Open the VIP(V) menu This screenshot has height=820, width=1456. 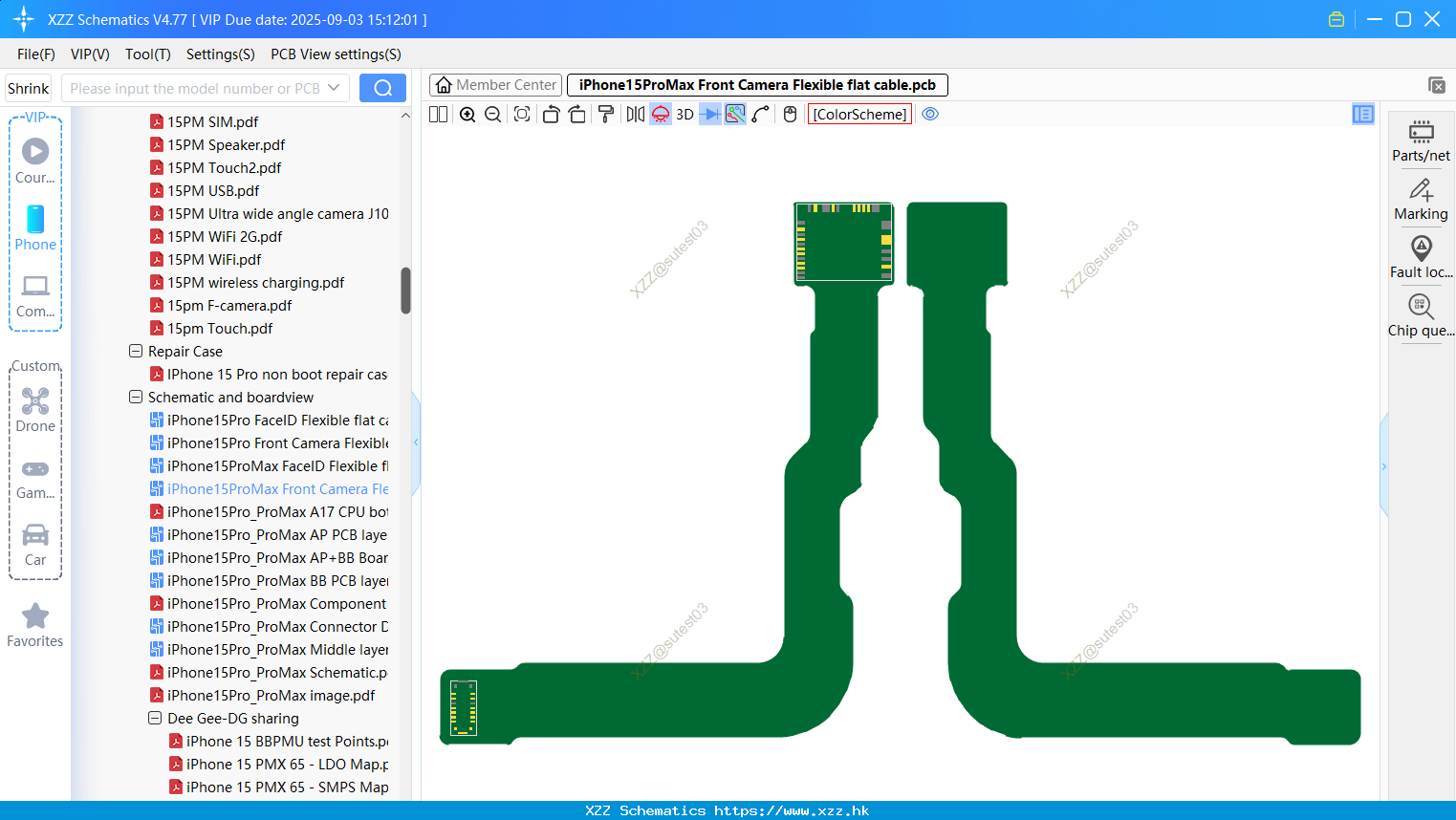coord(90,54)
